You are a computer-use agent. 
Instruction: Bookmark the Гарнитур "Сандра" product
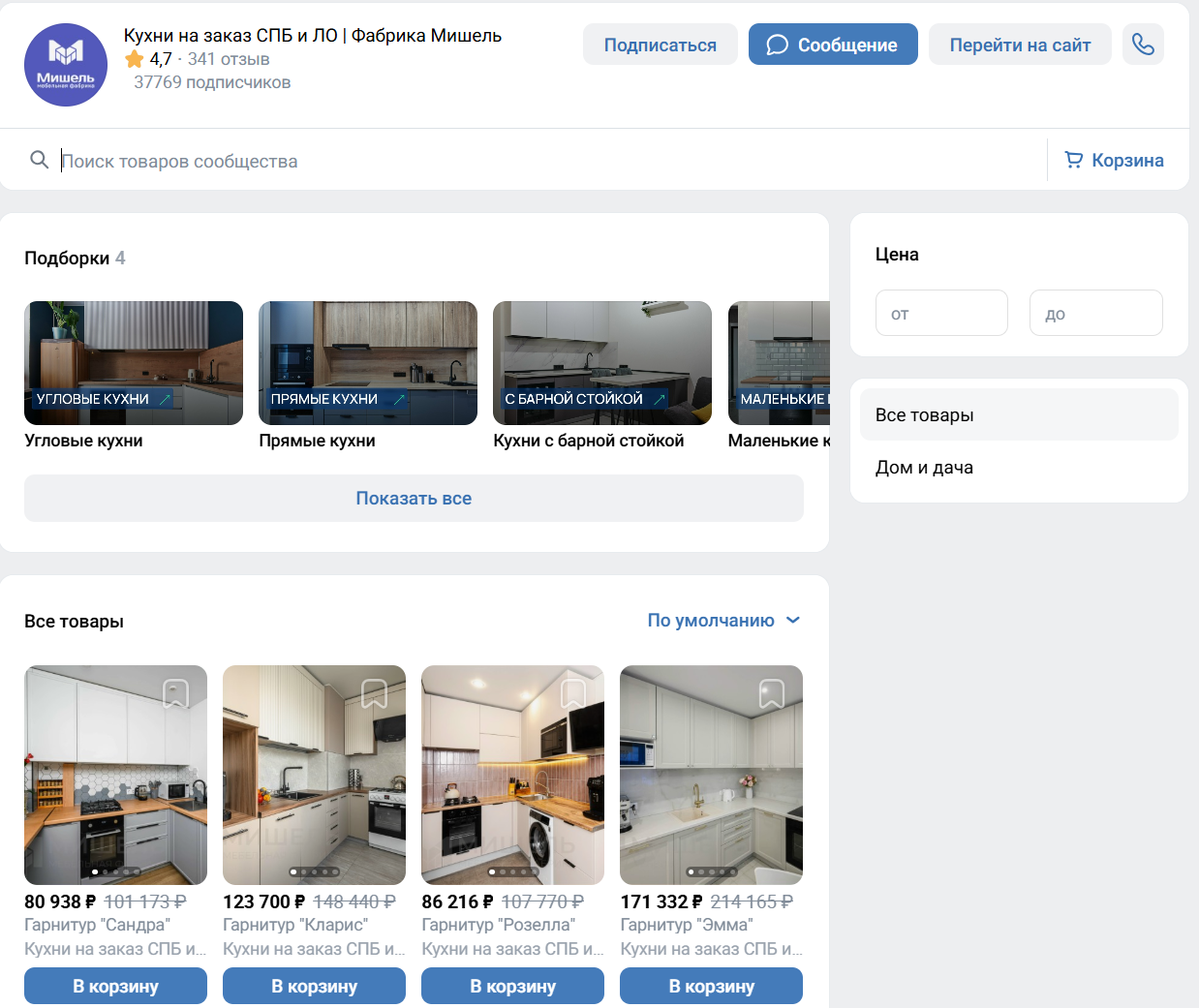(175, 693)
